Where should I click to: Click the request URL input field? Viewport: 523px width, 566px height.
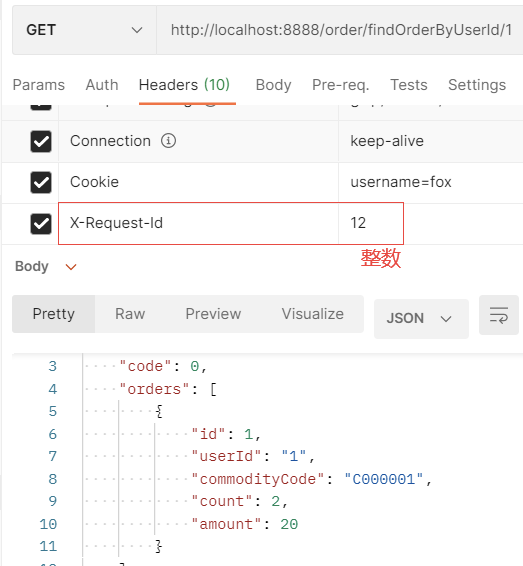click(340, 30)
